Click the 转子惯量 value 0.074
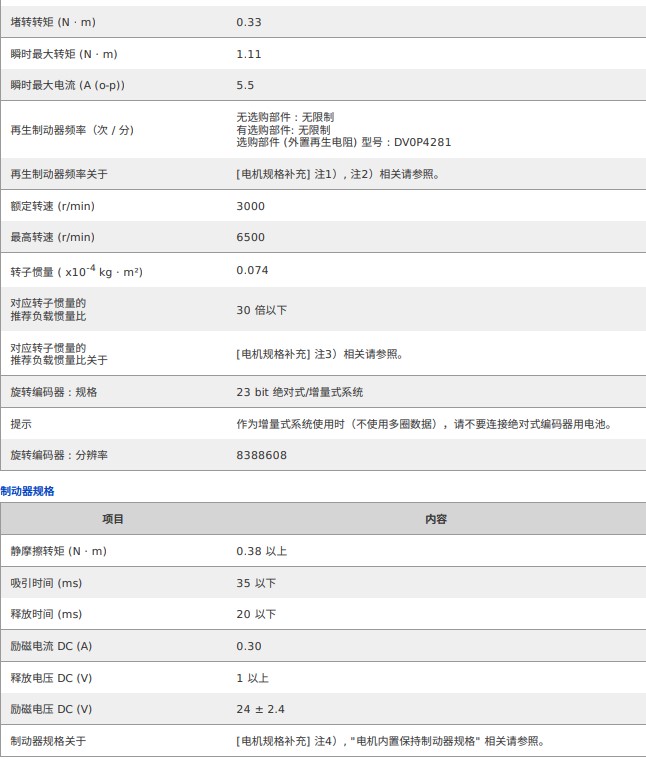 (252, 270)
